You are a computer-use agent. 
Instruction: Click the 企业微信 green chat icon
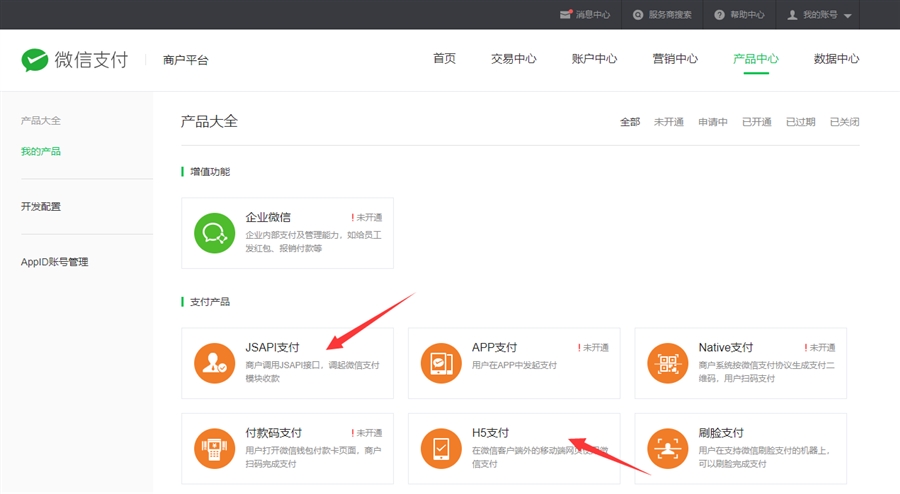click(x=214, y=233)
